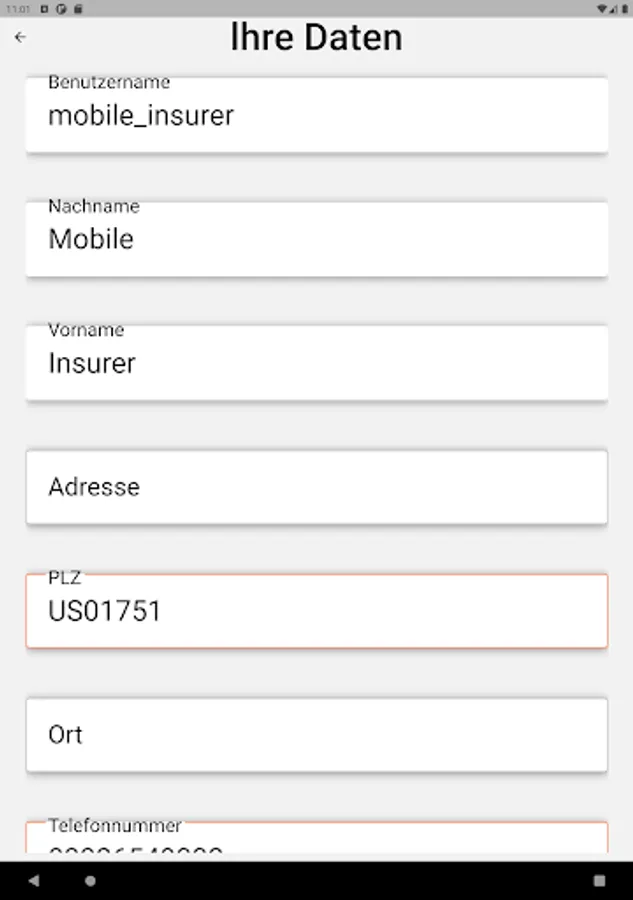Tap the empty Ort input field
The width and height of the screenshot is (633, 900).
316,735
